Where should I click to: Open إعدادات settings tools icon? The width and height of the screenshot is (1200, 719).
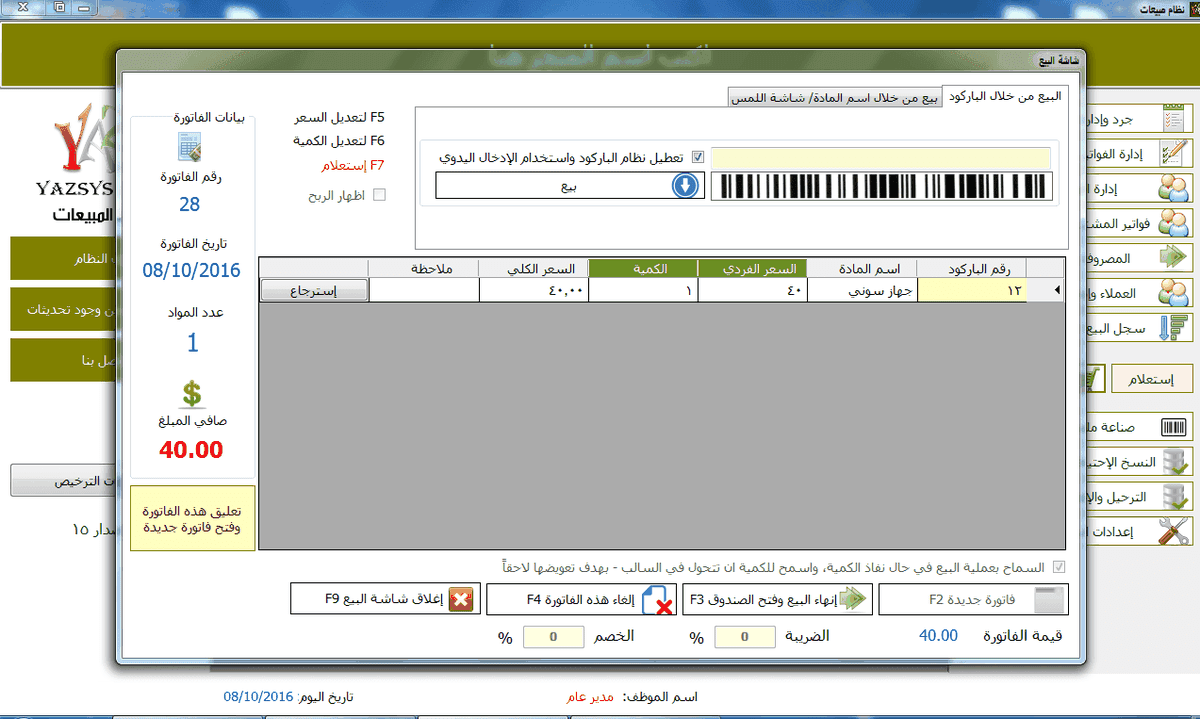1173,531
